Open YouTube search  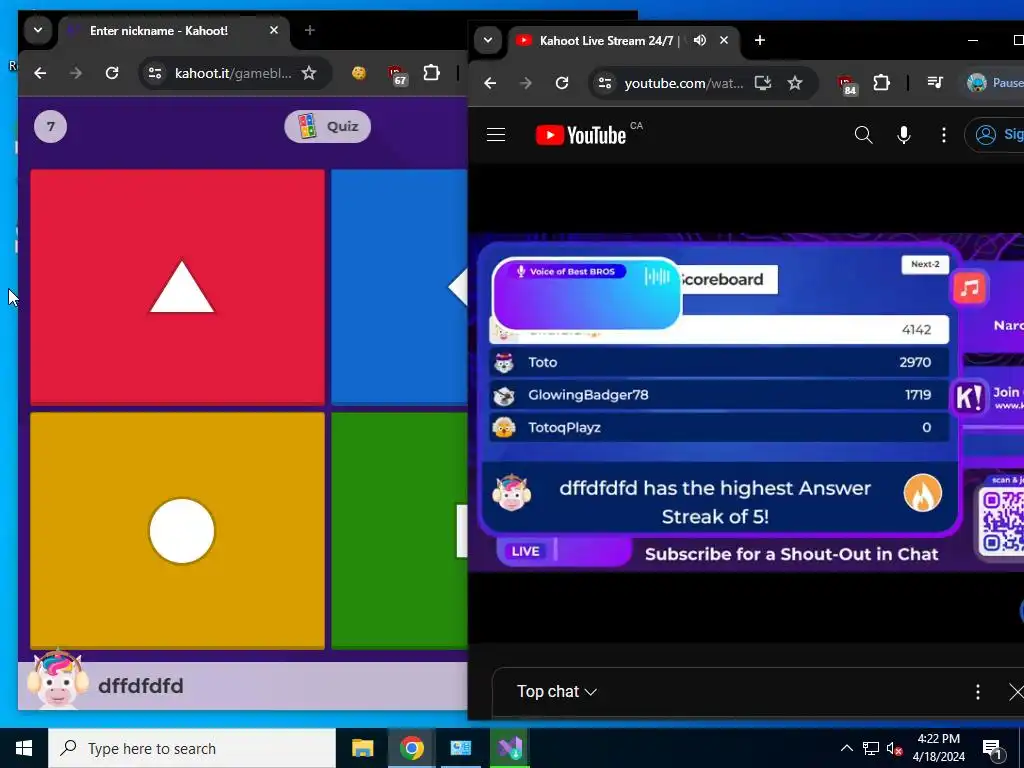pyautogui.click(x=863, y=135)
